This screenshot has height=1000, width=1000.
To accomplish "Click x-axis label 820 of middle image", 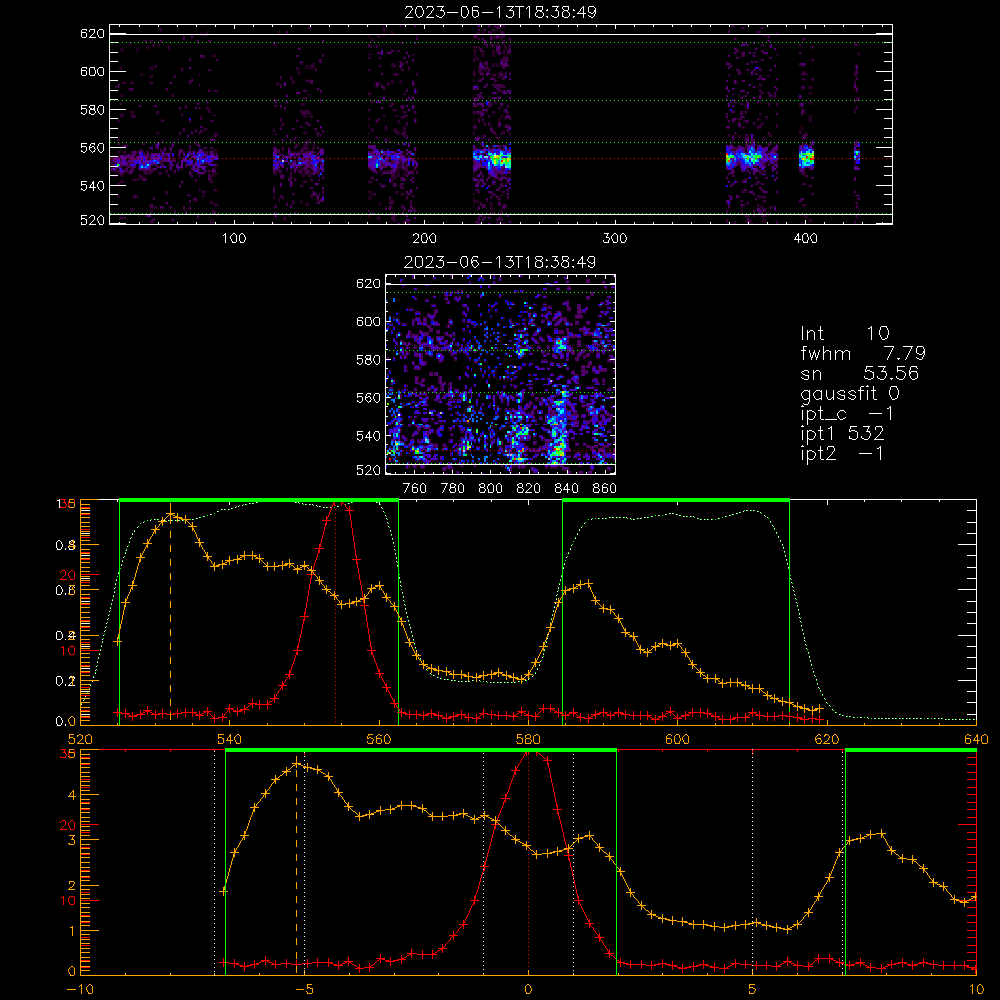I will point(529,489).
